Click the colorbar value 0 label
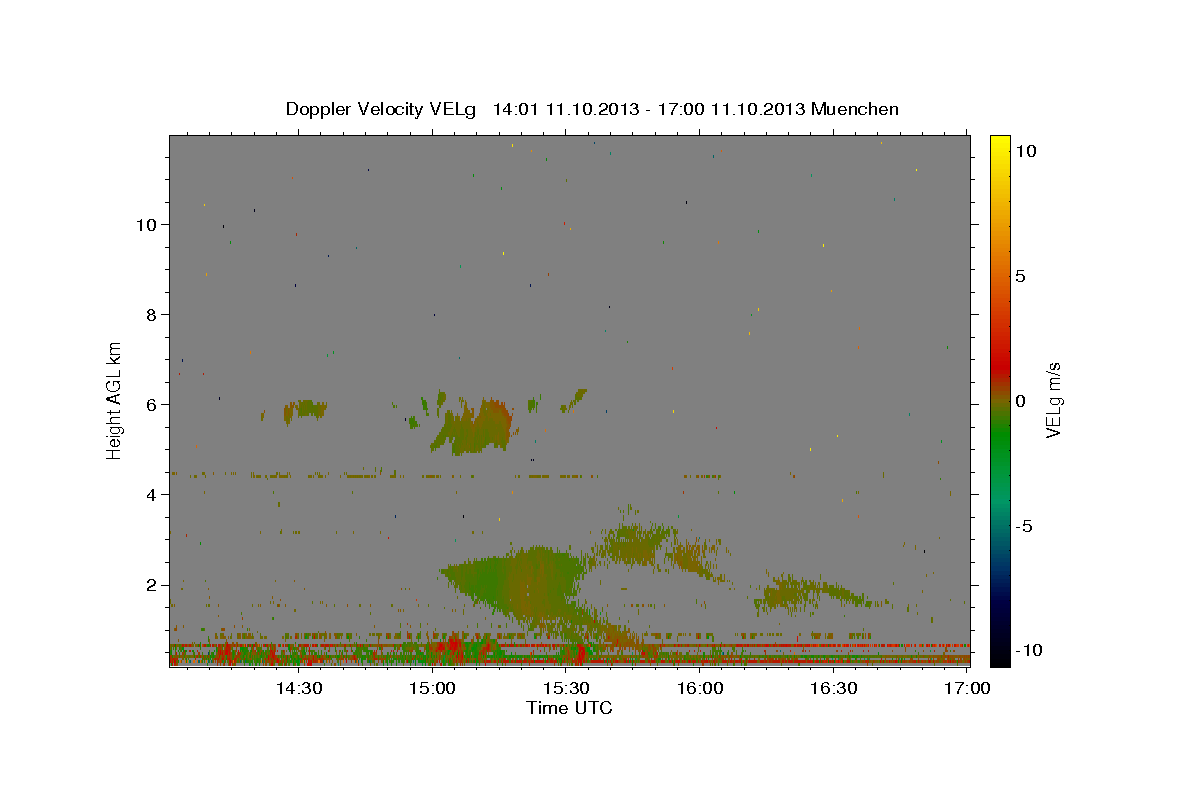Image resolution: width=1200 pixels, height=800 pixels. pos(1020,400)
